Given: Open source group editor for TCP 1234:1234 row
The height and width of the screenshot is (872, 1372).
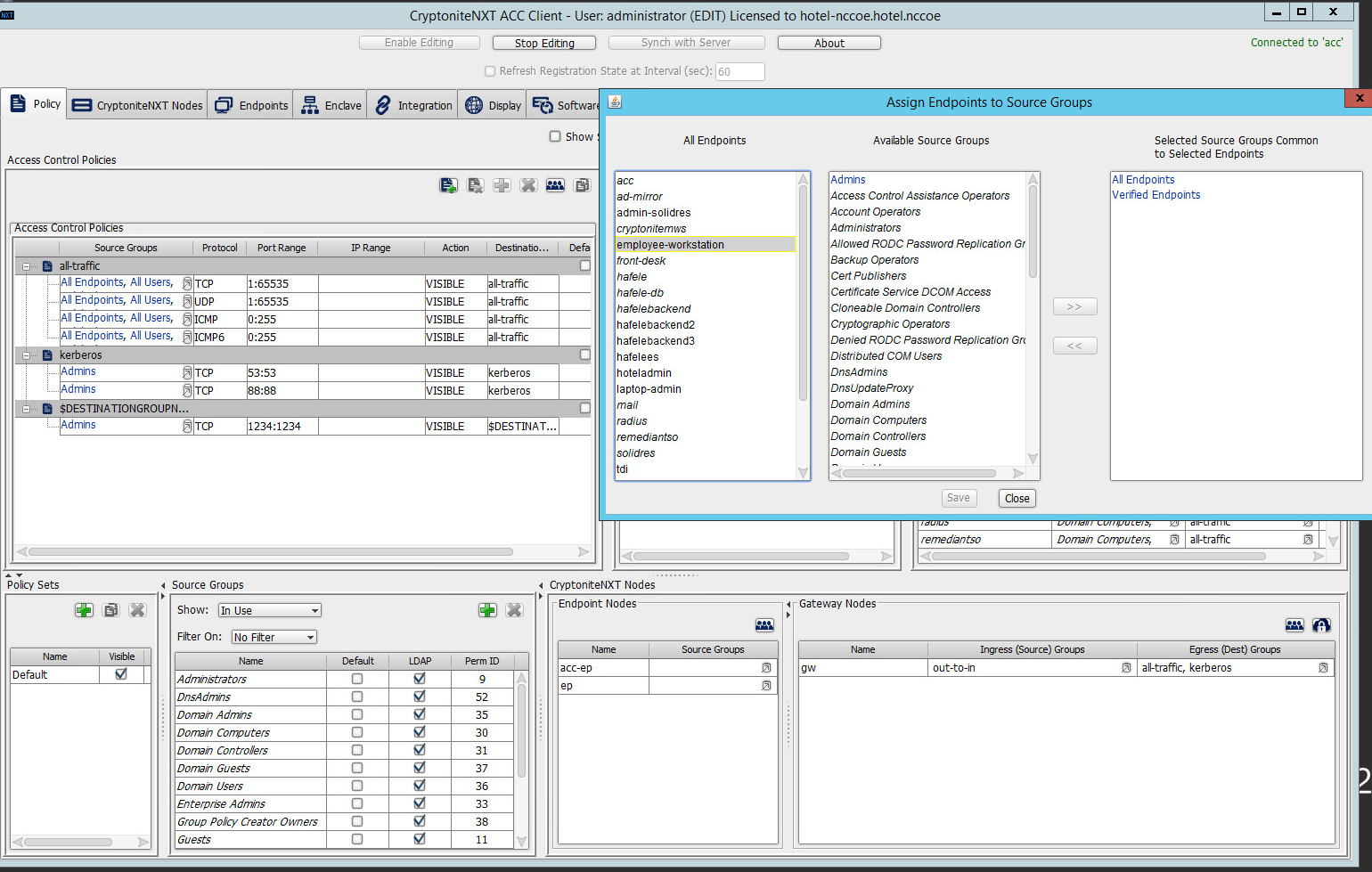Looking at the screenshot, I should tap(187, 426).
